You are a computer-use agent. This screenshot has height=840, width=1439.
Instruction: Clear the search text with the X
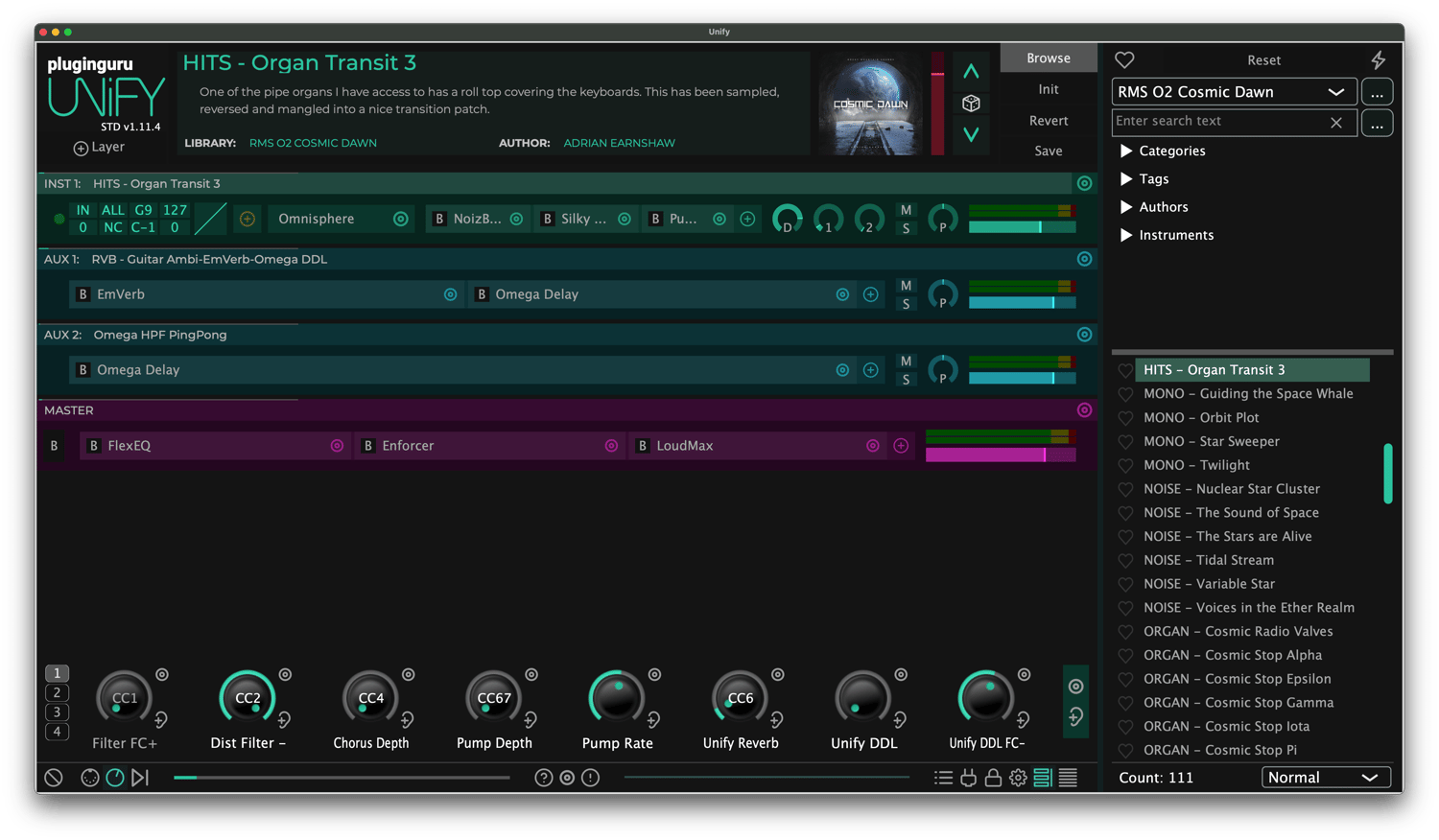(1336, 123)
